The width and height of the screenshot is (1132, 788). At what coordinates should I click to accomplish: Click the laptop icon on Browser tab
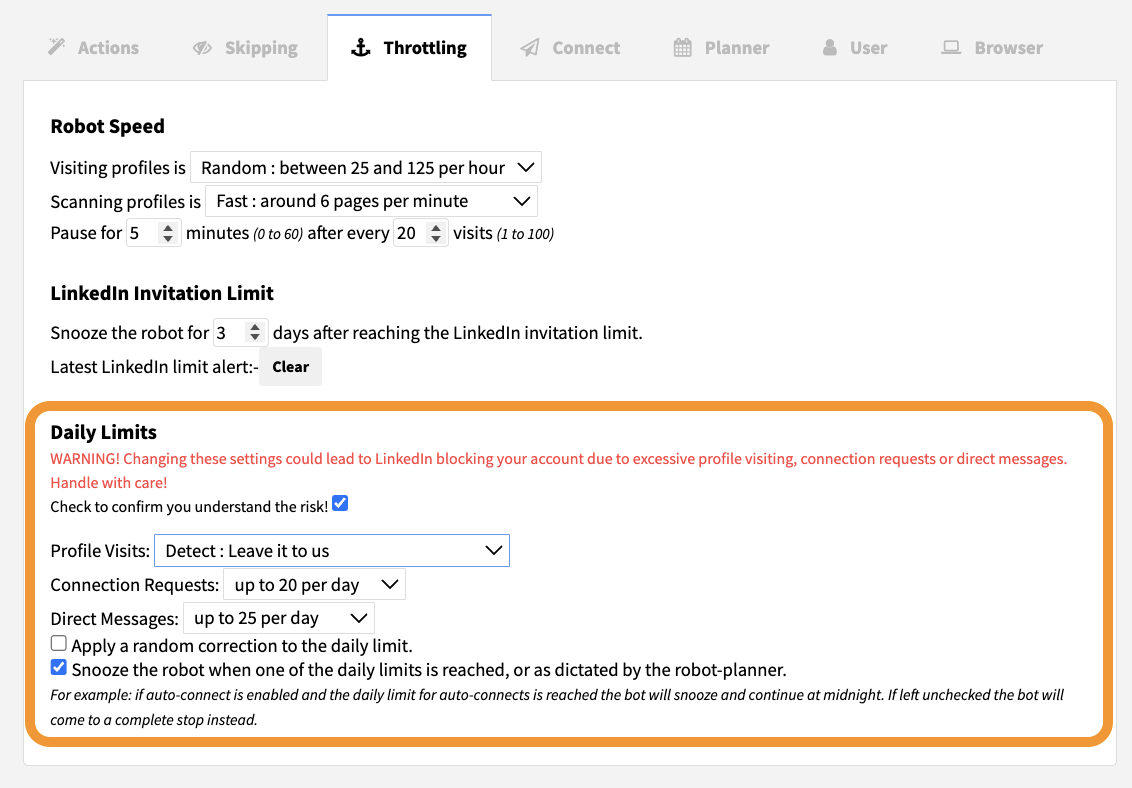click(x=951, y=48)
